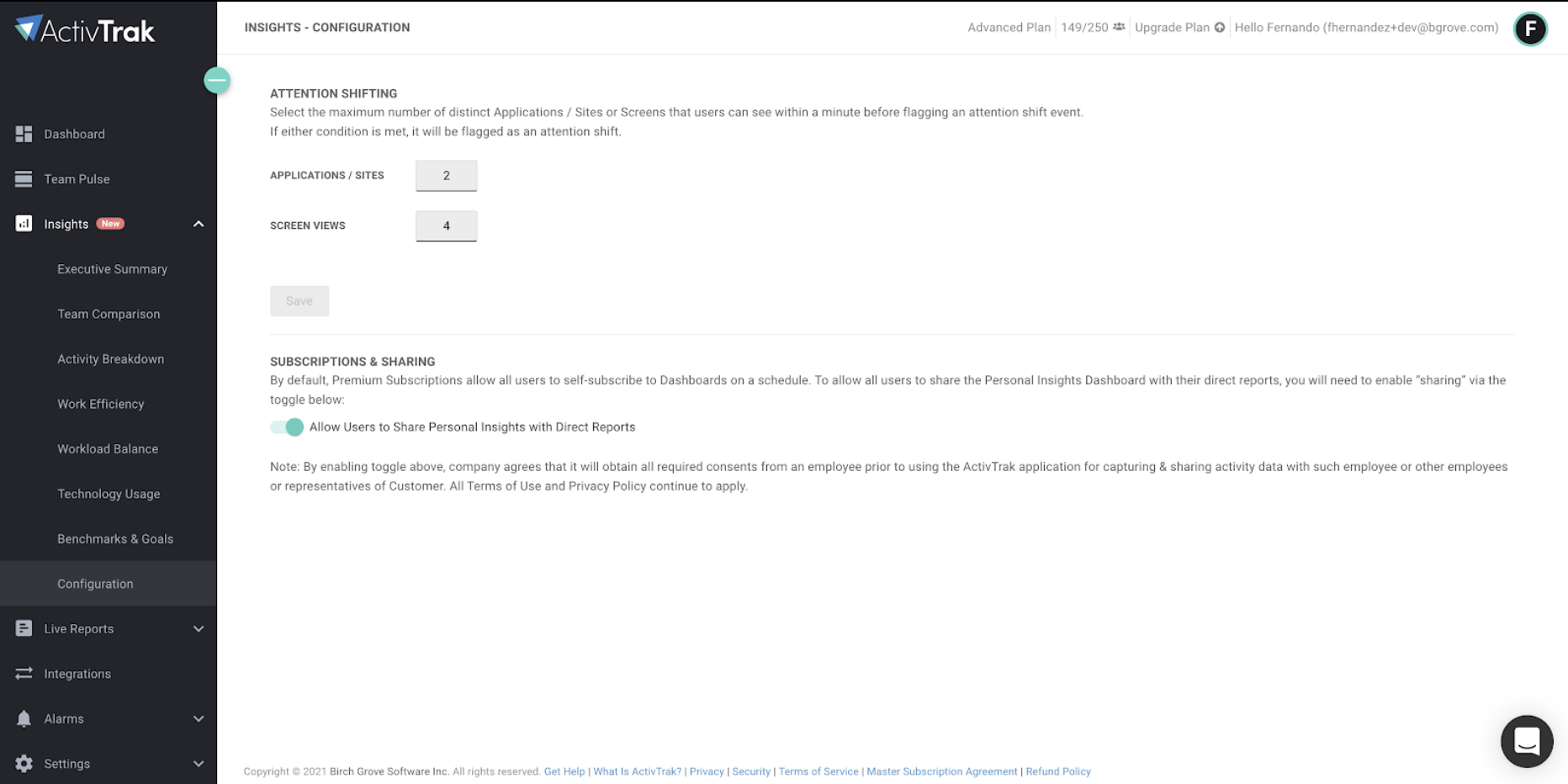Click the Save button

pos(299,301)
